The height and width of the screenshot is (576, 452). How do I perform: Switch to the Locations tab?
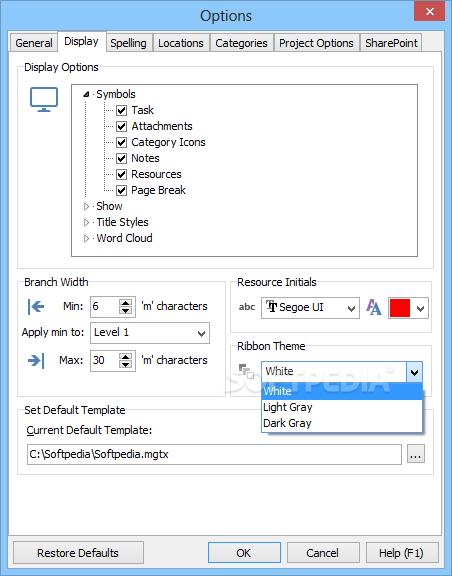pos(181,43)
